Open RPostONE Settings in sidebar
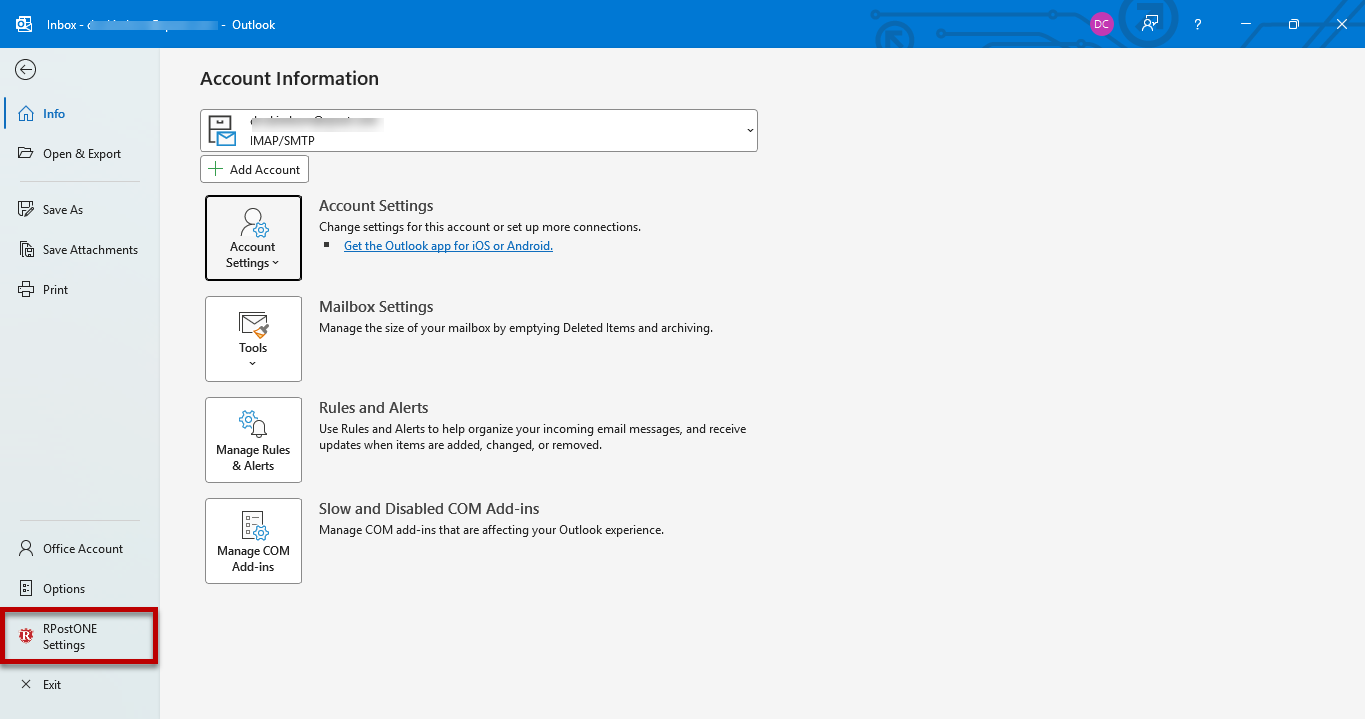 click(x=79, y=637)
